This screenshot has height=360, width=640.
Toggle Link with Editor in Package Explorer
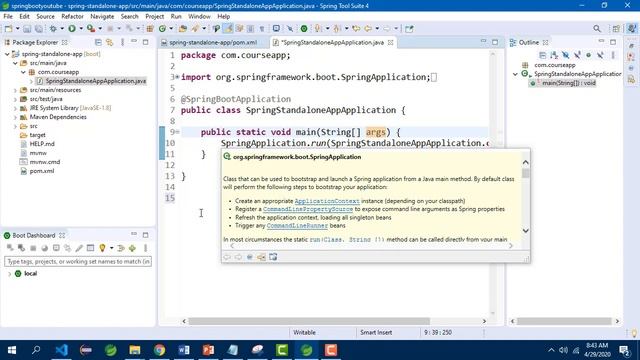[109, 42]
